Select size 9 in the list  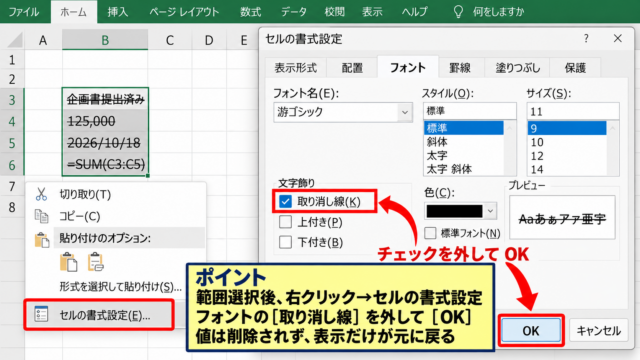click(567, 128)
